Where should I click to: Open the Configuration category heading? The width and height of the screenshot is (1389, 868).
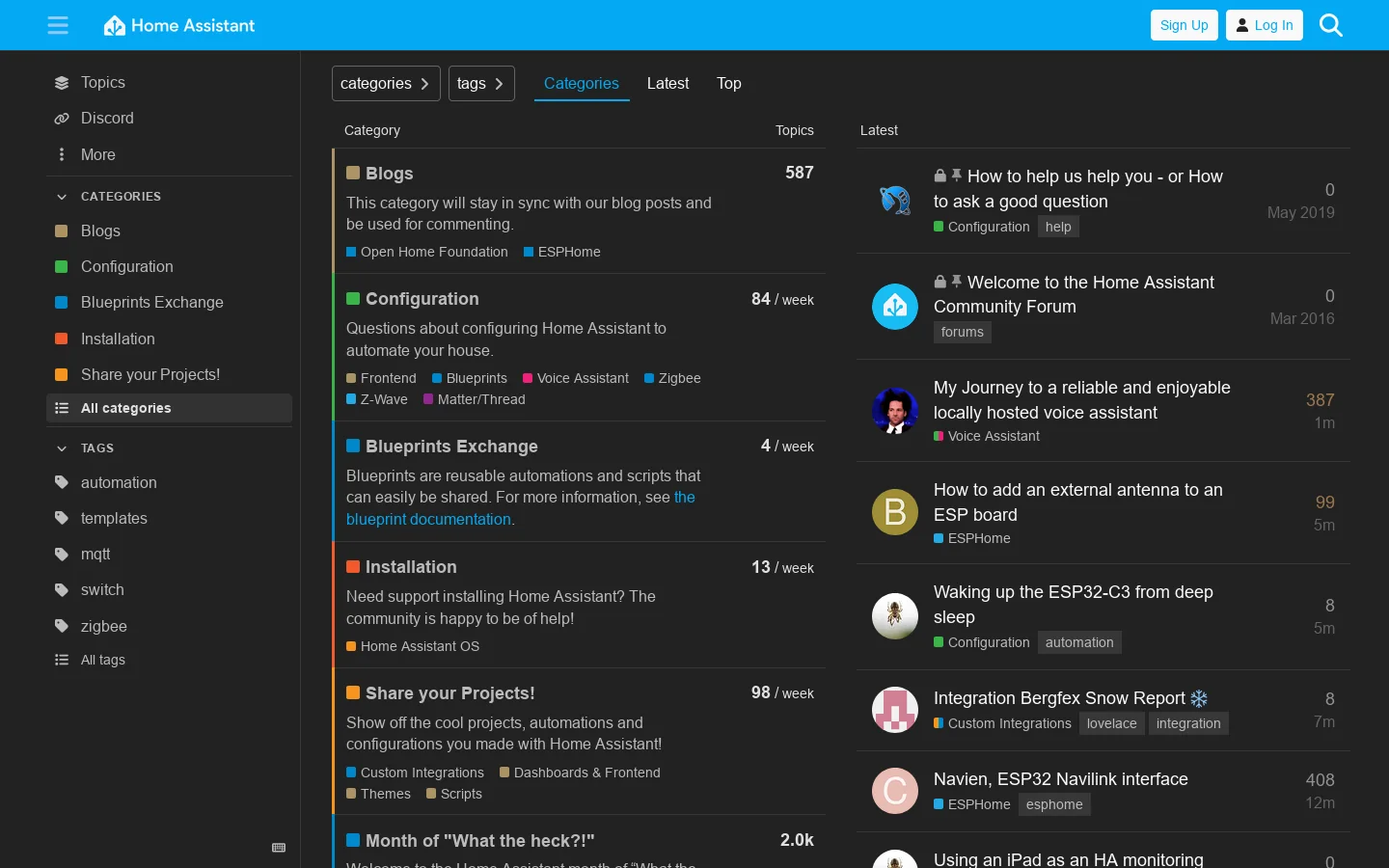coord(413,299)
